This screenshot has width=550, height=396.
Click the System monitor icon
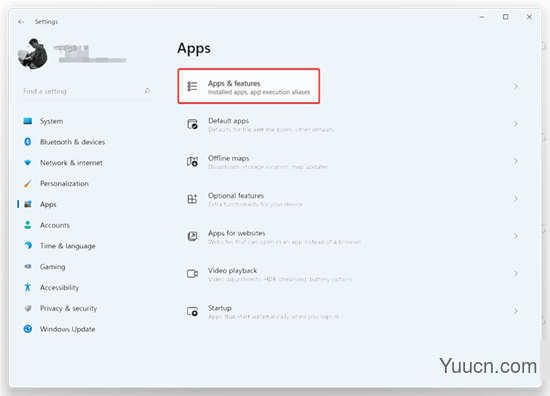tap(28, 121)
